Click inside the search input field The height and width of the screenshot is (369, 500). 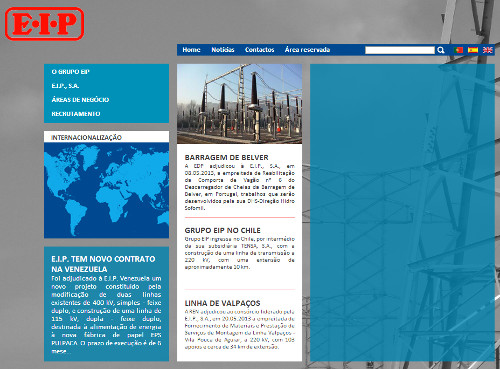coord(400,50)
